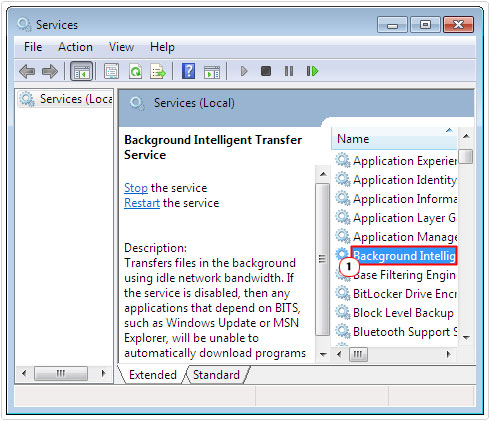The height and width of the screenshot is (421, 490).
Task: Sort services by Name column header
Action: pyautogui.click(x=394, y=139)
